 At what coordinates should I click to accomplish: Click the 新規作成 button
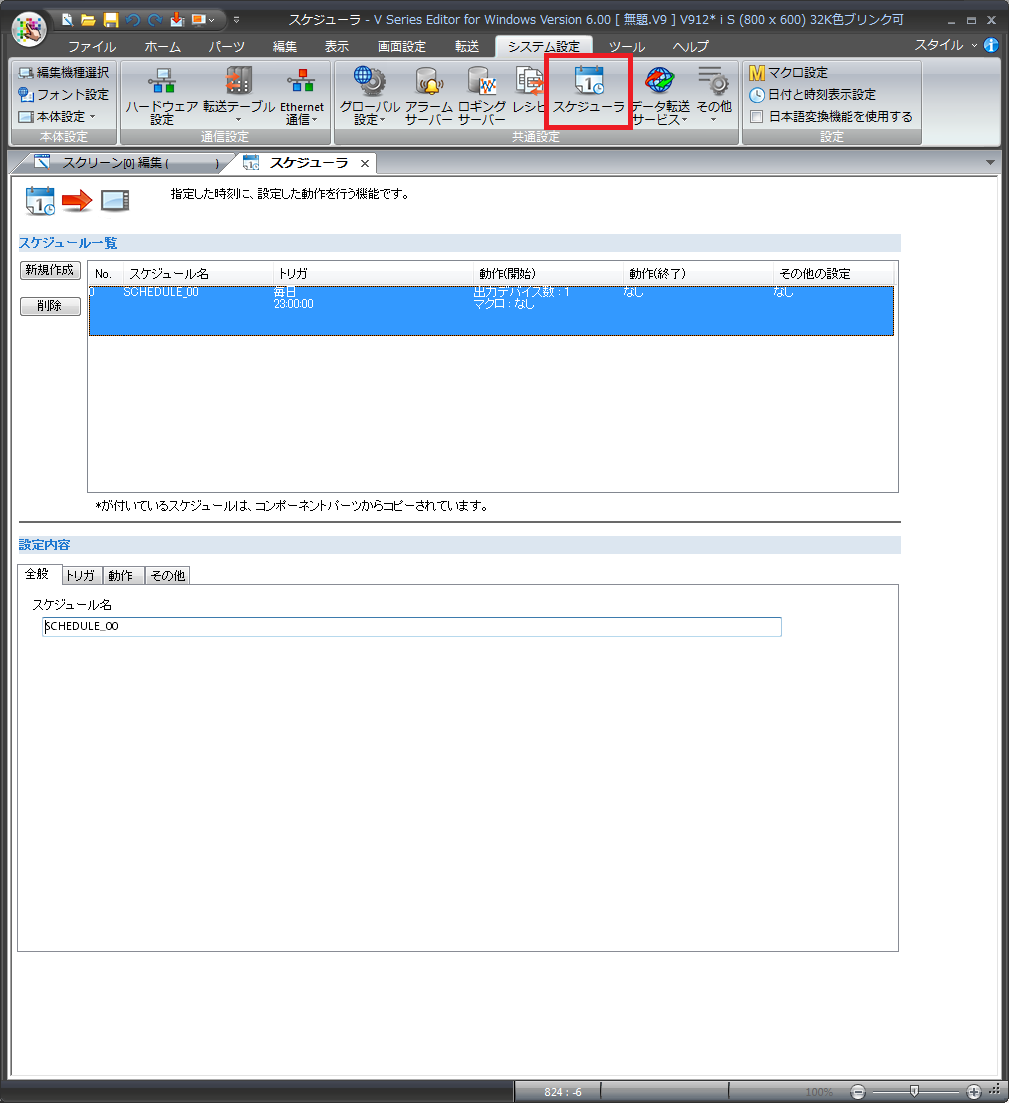[x=50, y=271]
